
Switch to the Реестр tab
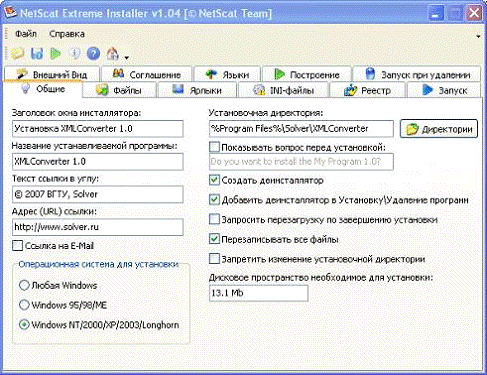367,90
